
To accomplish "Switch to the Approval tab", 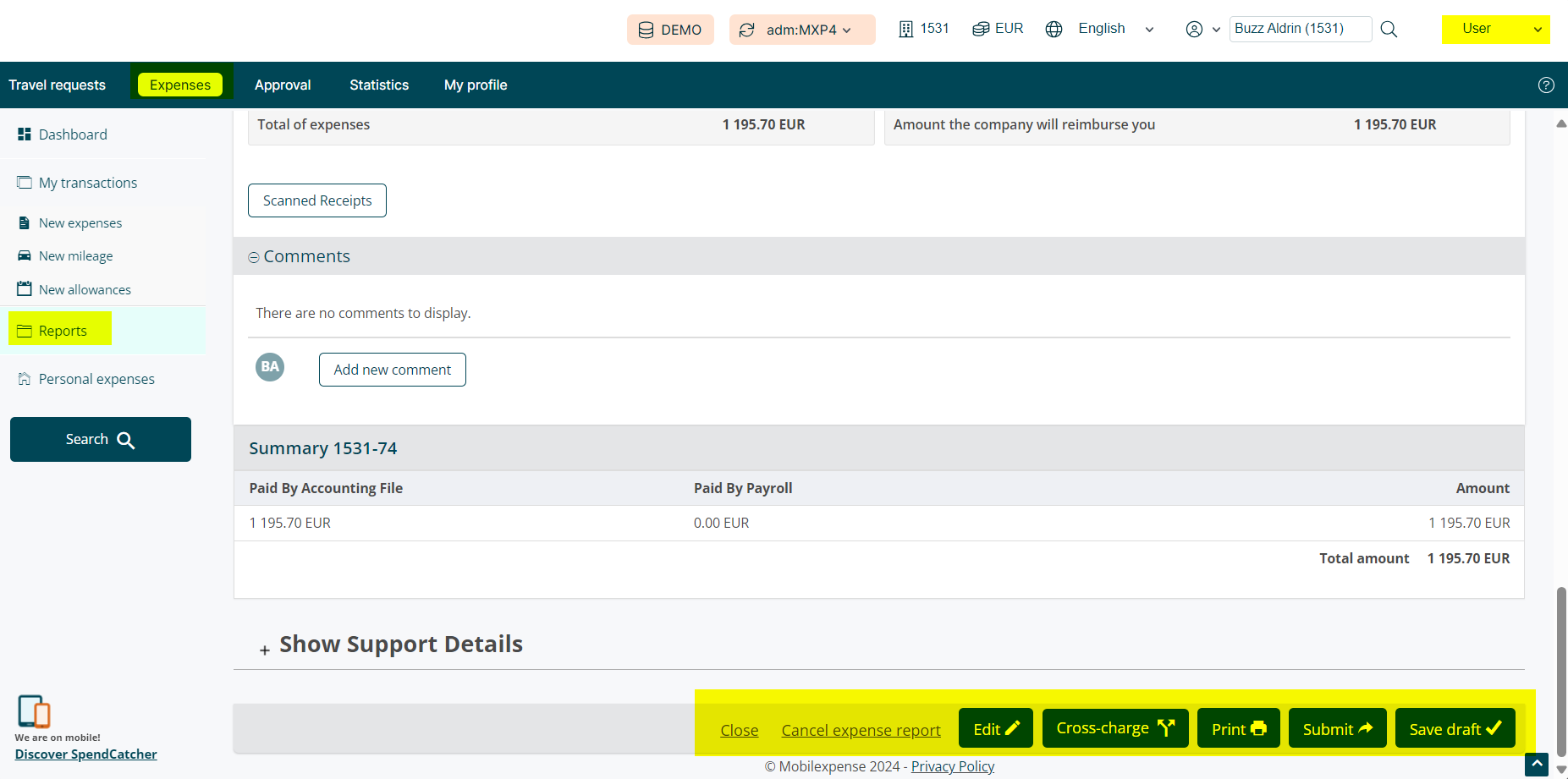I will point(283,85).
